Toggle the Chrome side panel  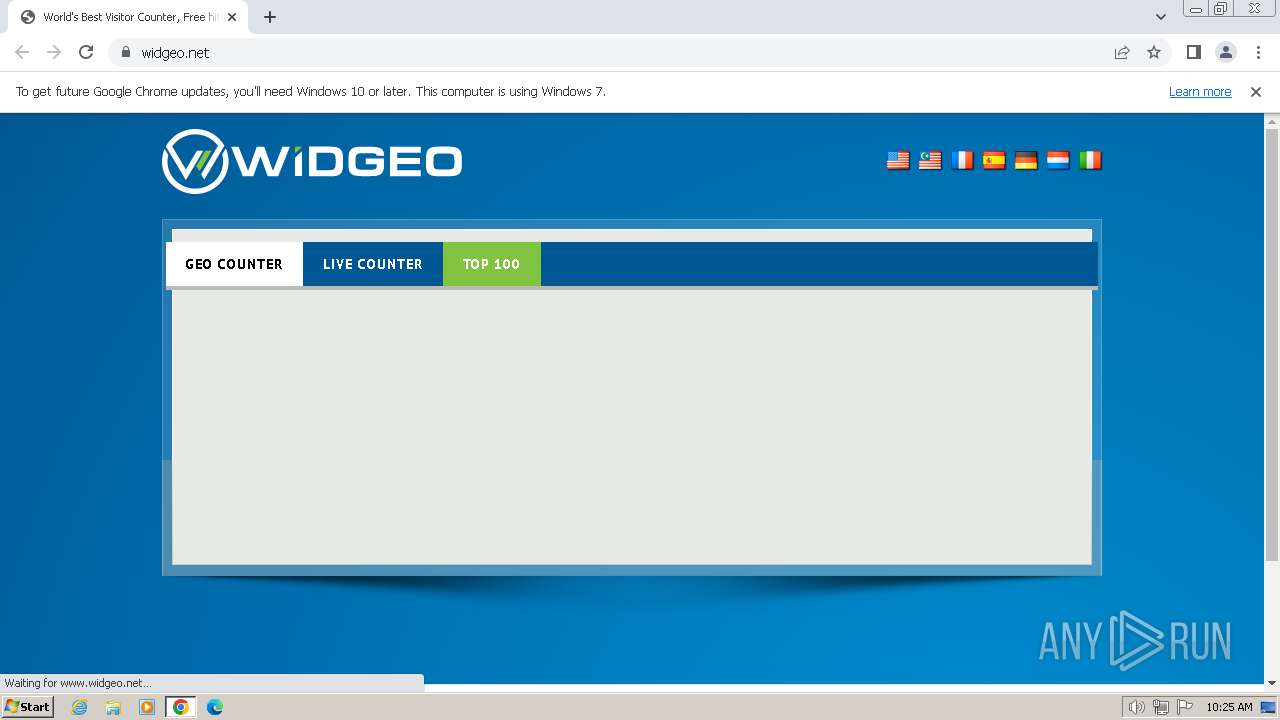pyautogui.click(x=1194, y=52)
